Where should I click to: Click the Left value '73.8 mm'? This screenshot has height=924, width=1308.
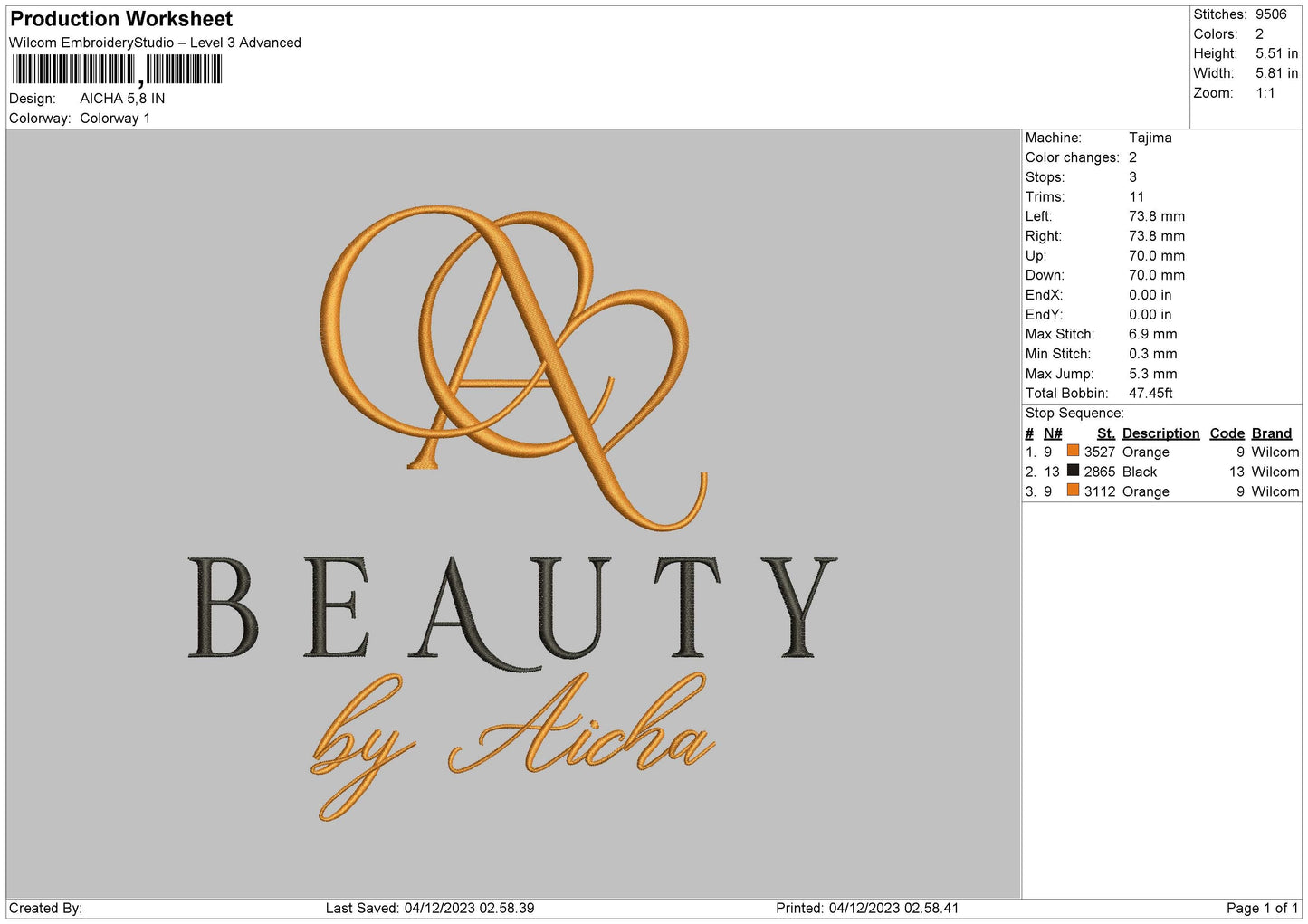pos(1157,216)
